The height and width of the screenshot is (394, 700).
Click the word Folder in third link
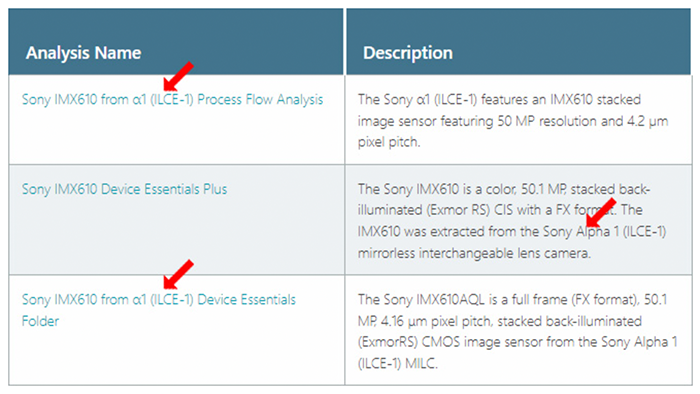pos(40,321)
